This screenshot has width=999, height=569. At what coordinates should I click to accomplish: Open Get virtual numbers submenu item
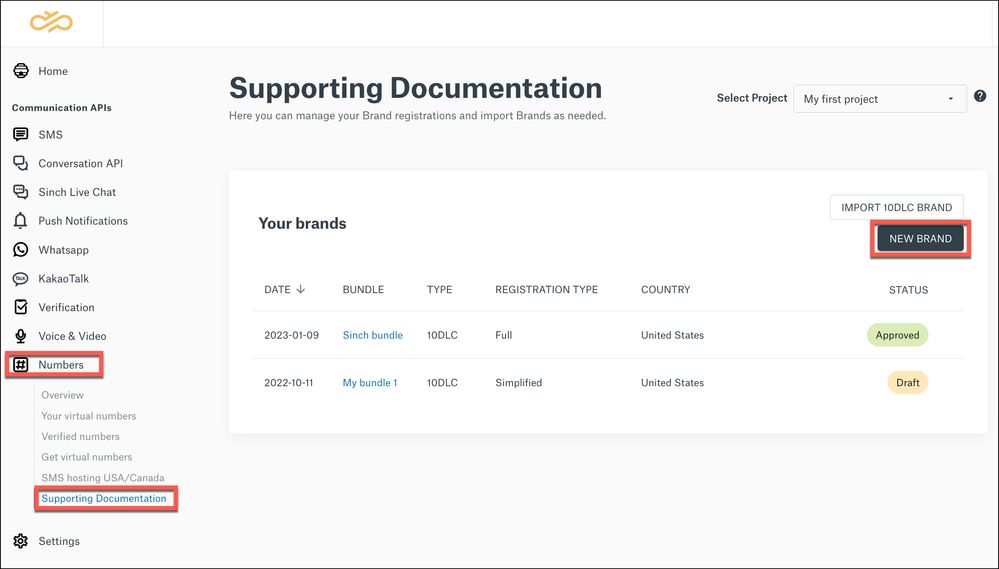tap(87, 457)
